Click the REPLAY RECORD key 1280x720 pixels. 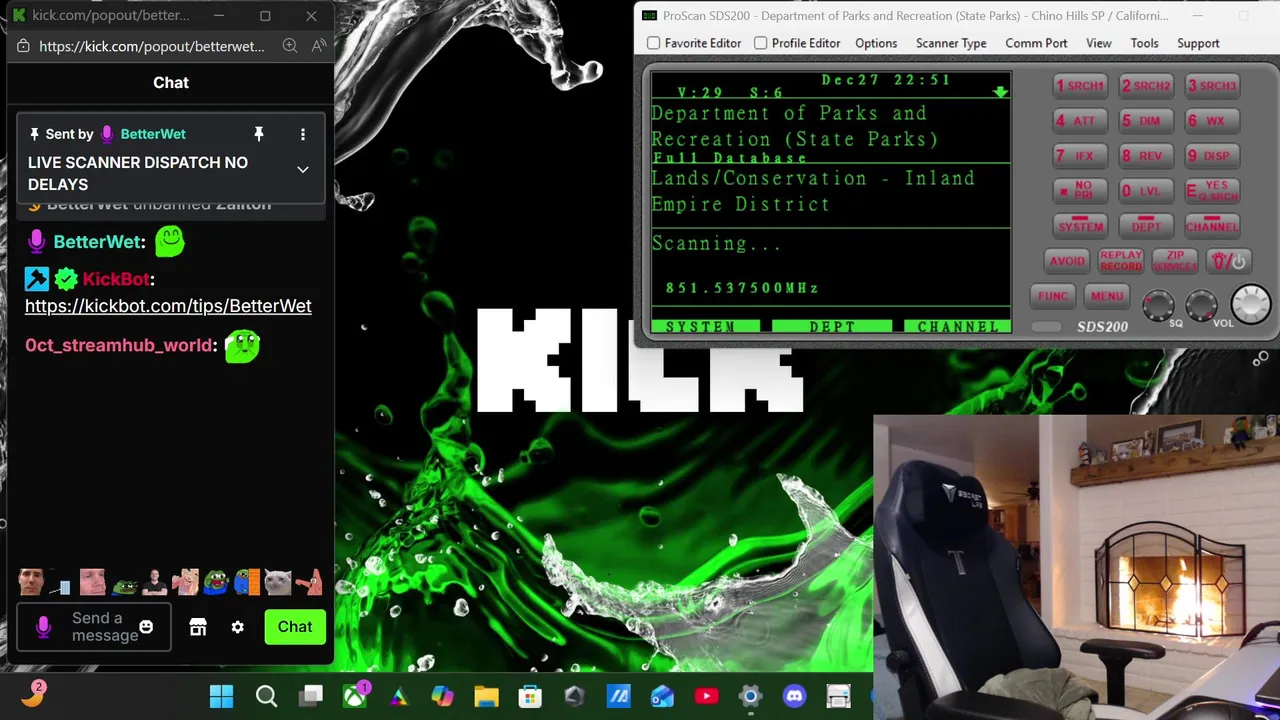(1121, 261)
